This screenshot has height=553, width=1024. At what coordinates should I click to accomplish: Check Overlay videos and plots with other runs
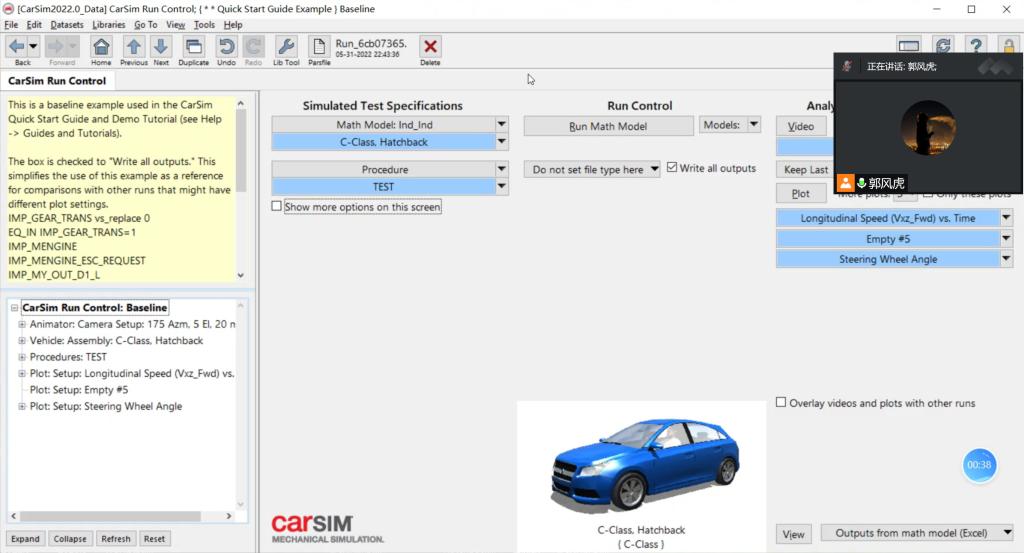click(781, 403)
